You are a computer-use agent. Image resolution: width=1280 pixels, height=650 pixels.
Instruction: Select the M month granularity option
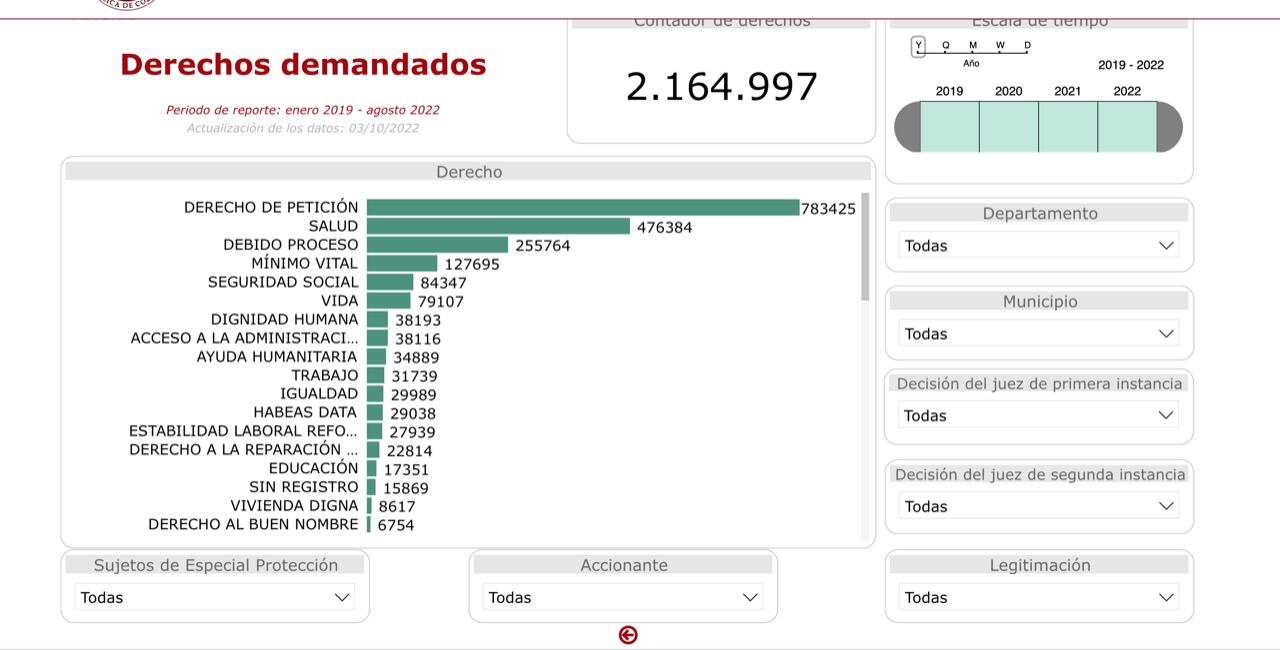click(973, 46)
